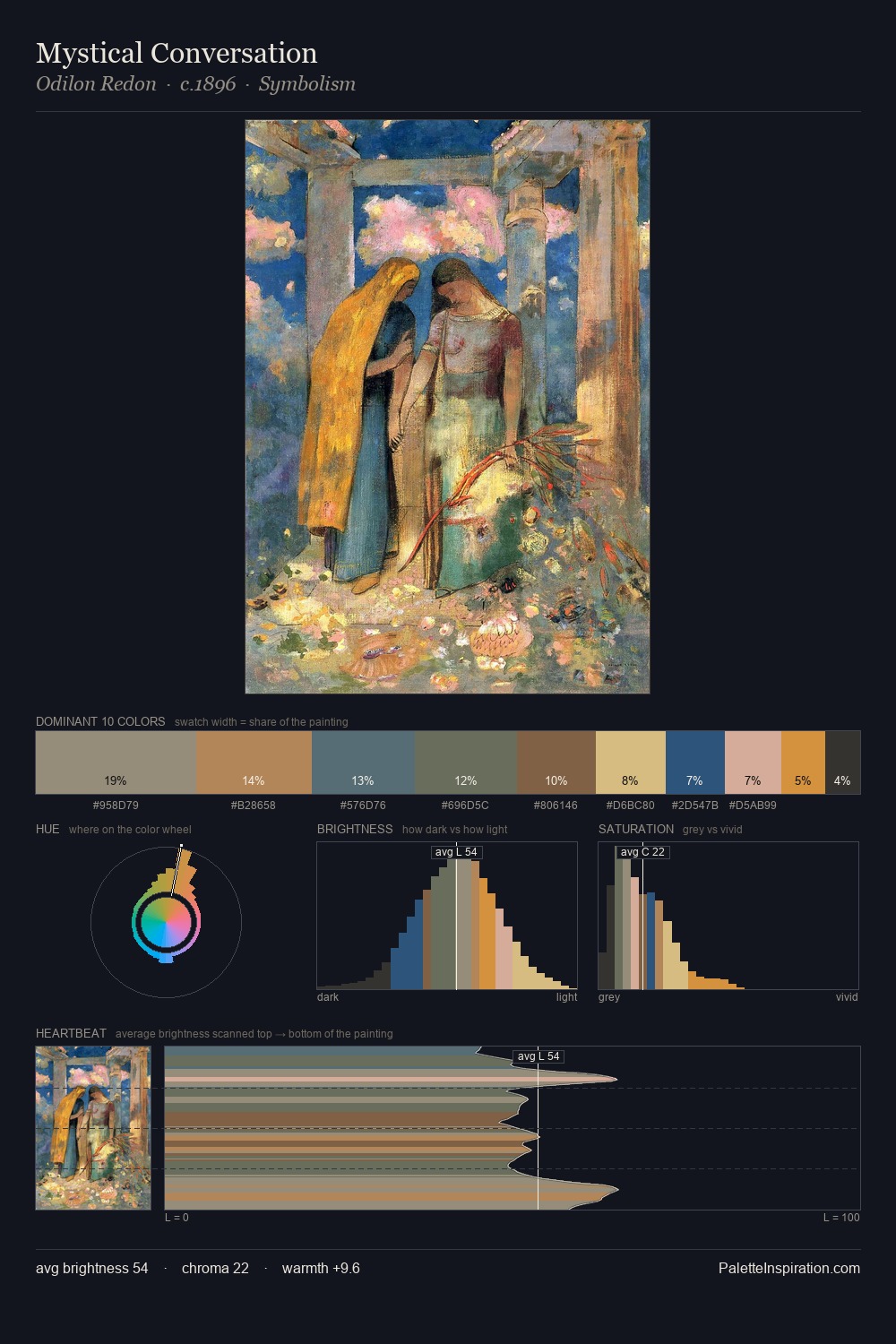Click the 'L = 100' heartbeat axis label
Screen dimensions: 896x1344
(841, 1218)
